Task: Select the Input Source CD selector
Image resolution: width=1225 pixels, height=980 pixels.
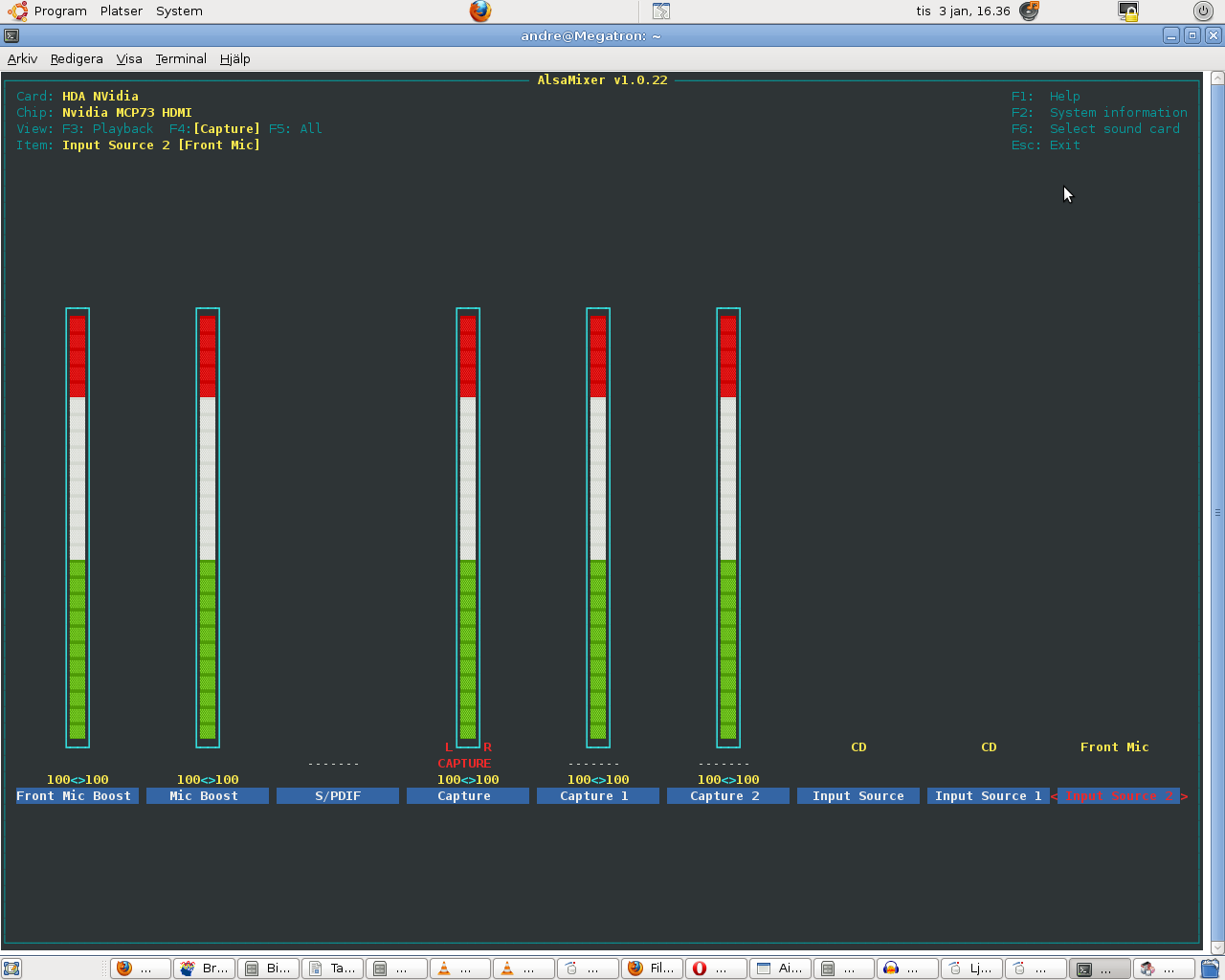Action: [x=858, y=795]
